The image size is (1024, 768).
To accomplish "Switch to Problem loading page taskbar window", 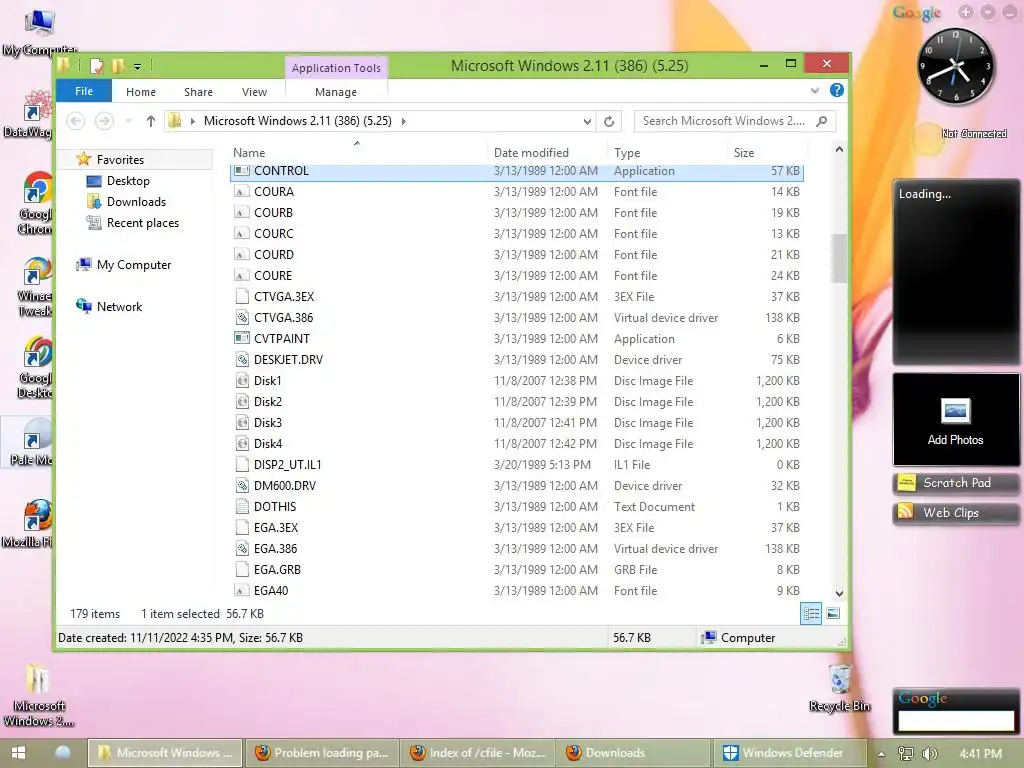I will [323, 753].
